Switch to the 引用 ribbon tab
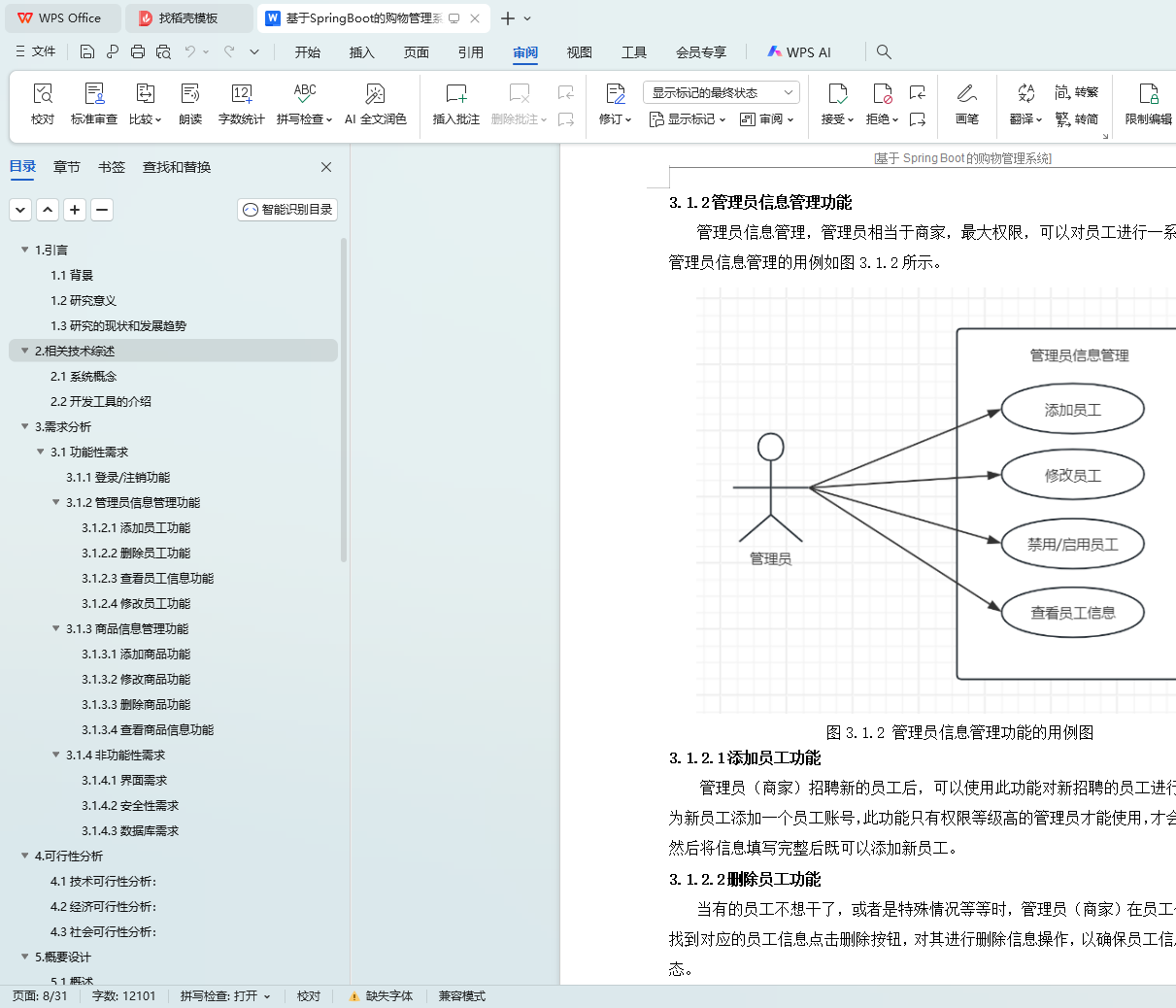This screenshot has width=1176, height=1008. click(x=471, y=52)
